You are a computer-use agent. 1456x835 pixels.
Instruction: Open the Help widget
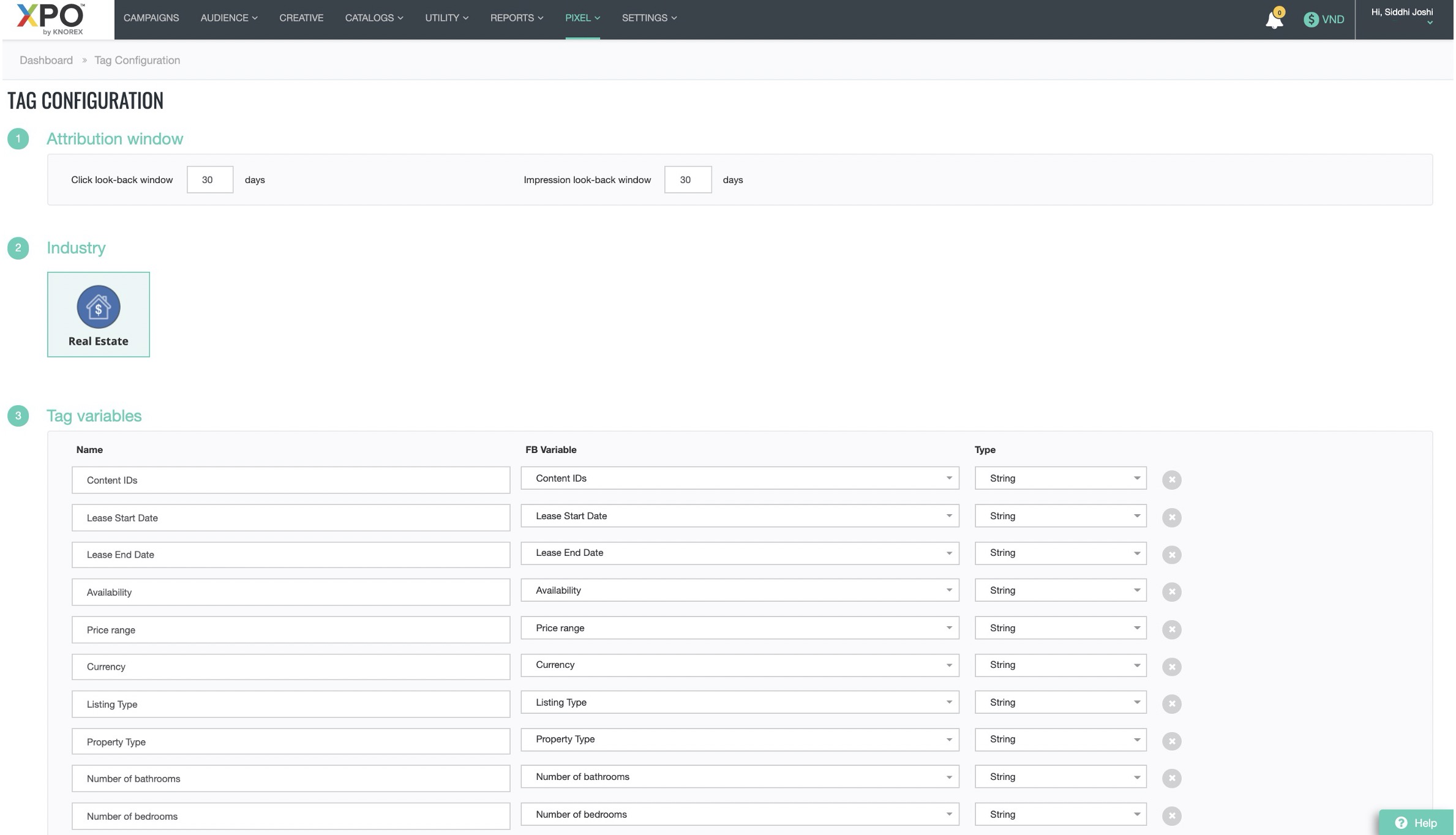click(1416, 823)
